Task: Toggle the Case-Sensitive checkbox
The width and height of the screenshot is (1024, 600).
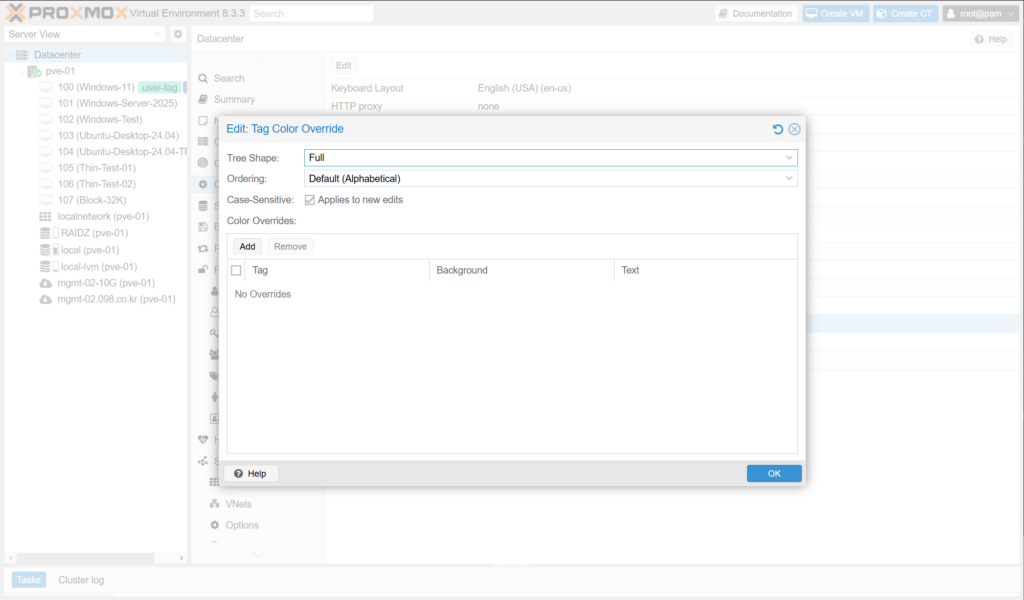Action: pos(309,200)
